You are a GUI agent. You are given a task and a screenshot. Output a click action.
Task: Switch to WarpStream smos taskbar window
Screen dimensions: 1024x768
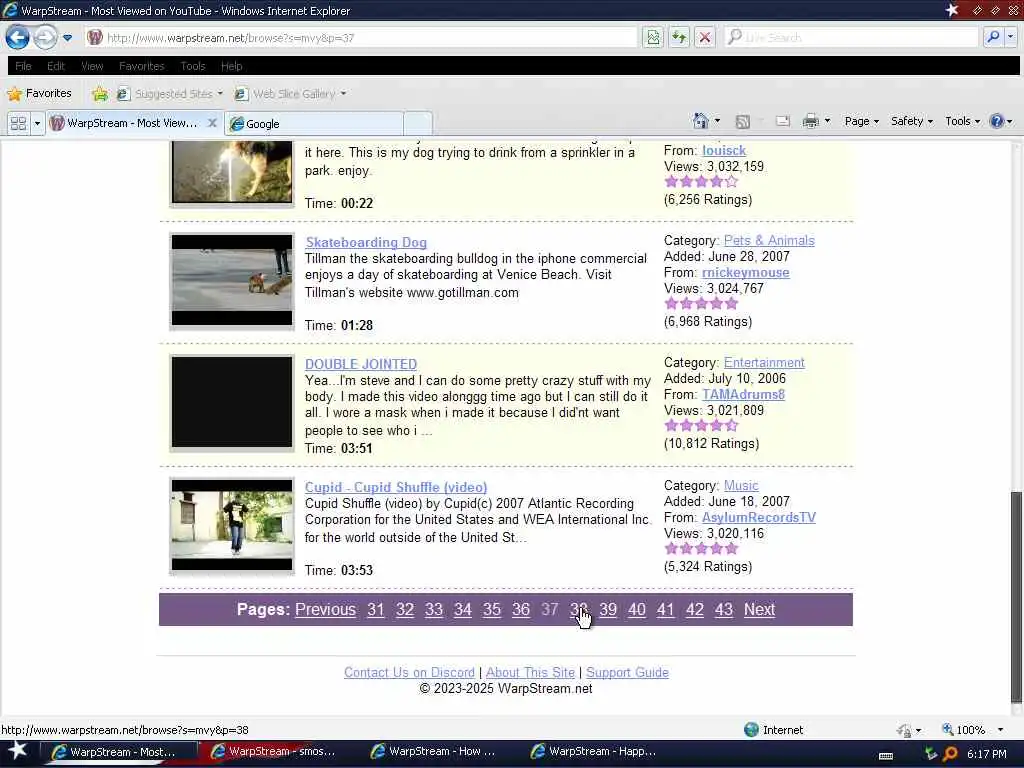point(272,752)
